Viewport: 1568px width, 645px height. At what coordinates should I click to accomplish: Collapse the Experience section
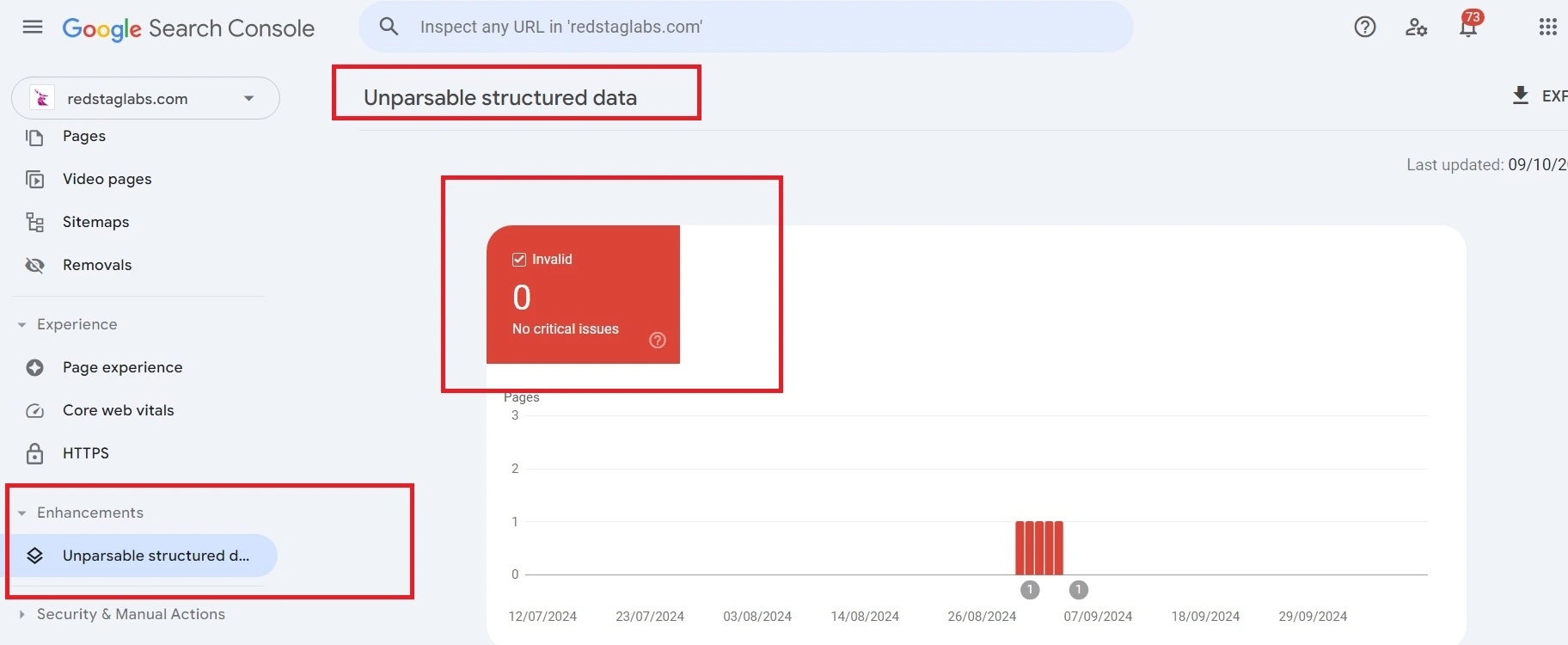click(22, 325)
